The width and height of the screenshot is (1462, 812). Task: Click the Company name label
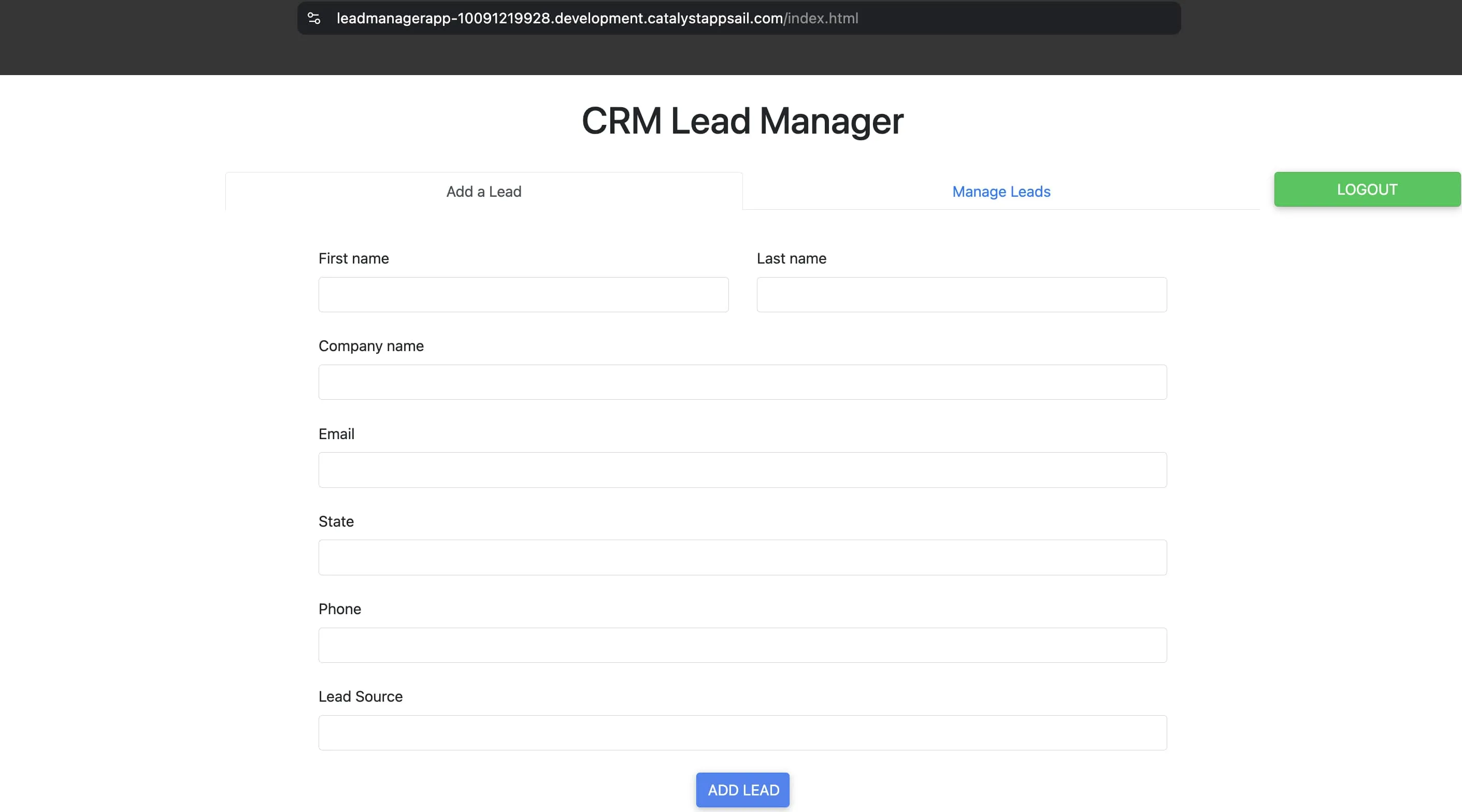click(371, 346)
